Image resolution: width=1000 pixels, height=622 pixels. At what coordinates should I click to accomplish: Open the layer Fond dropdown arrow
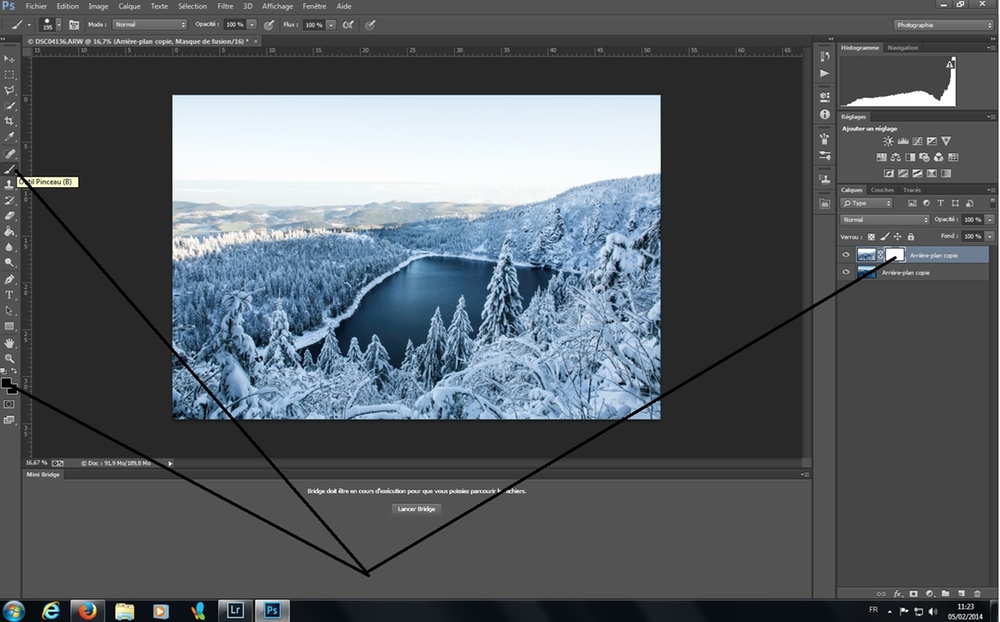coord(989,236)
